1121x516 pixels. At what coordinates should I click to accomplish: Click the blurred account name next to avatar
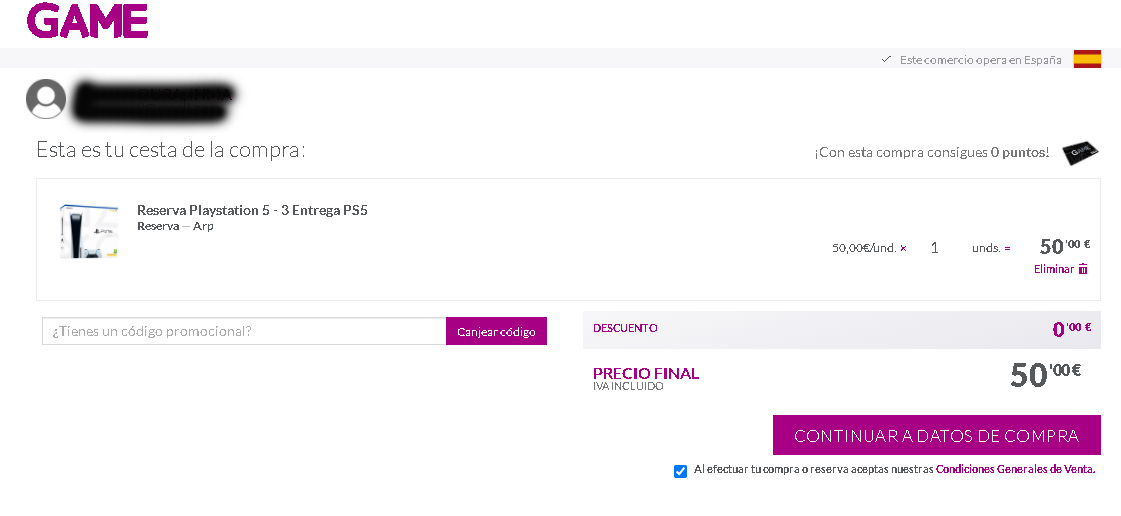point(154,100)
